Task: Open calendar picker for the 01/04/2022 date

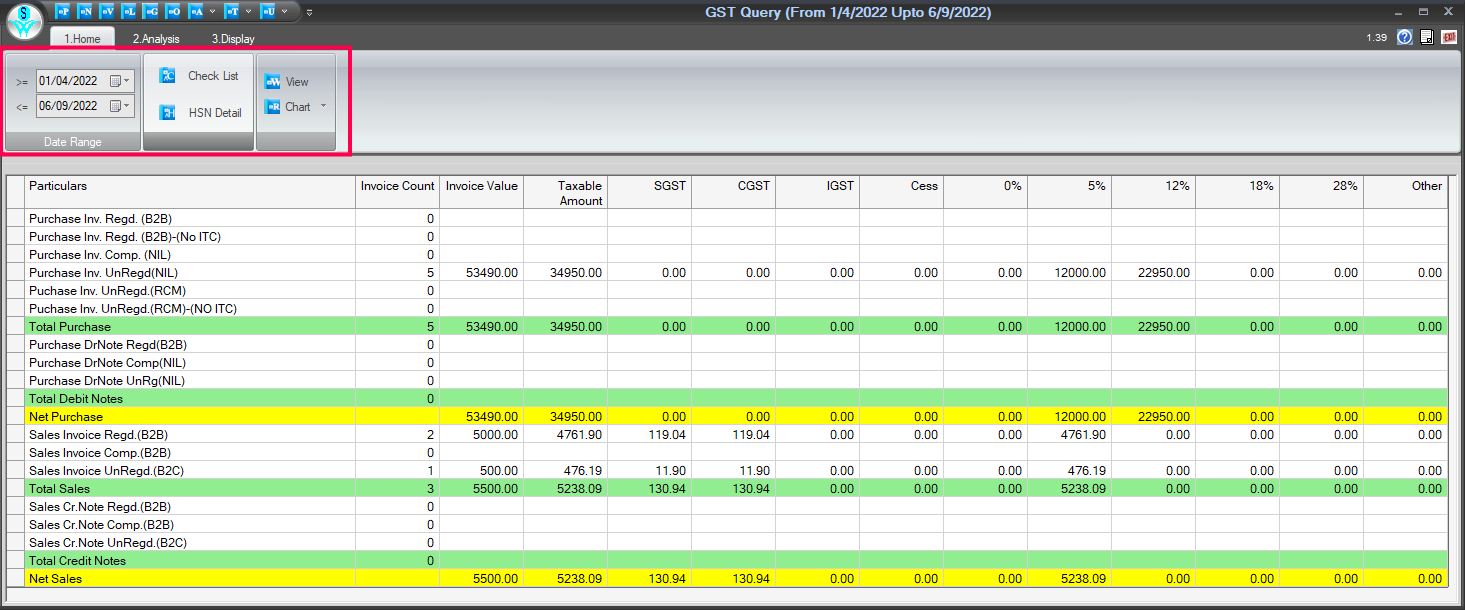Action: point(120,81)
